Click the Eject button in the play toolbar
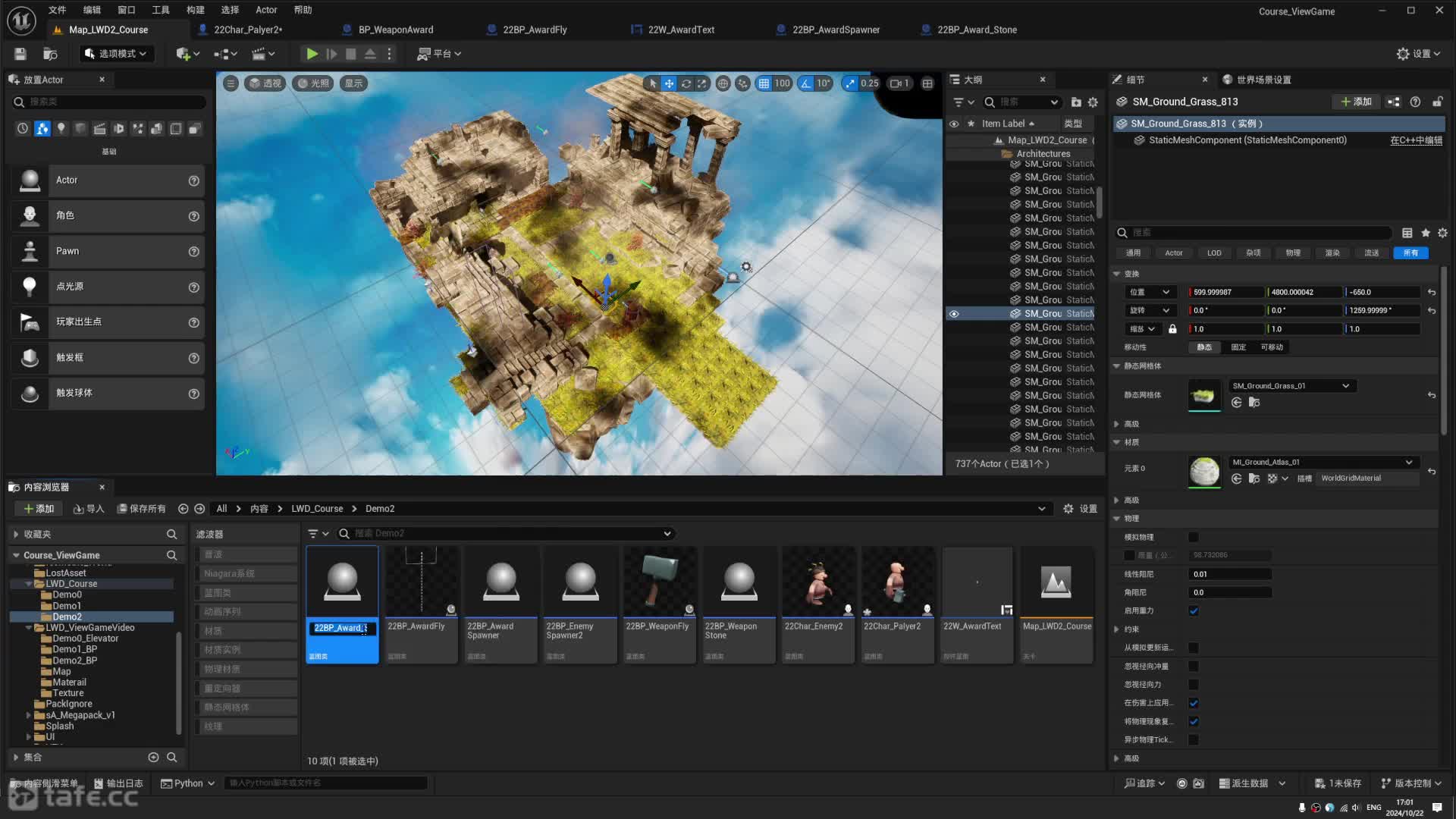1456x819 pixels. tap(370, 54)
